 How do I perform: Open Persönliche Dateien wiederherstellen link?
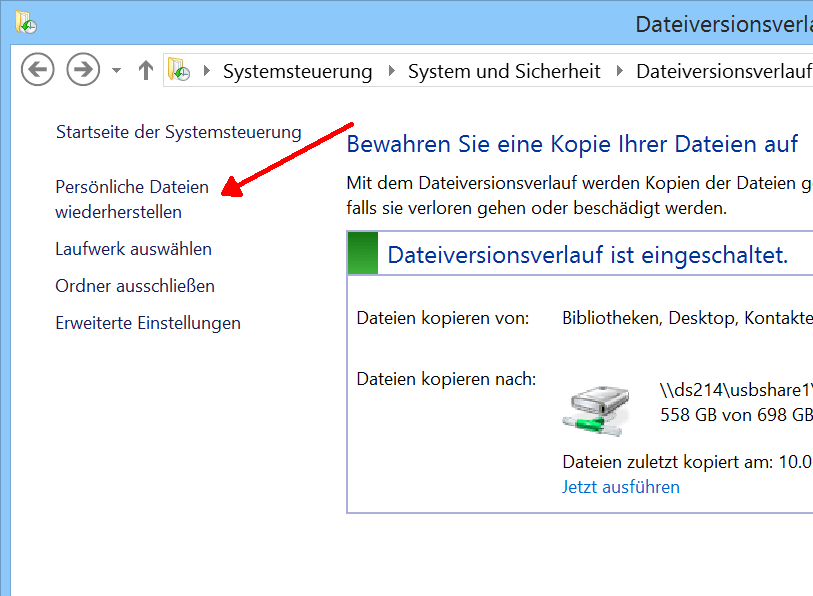coord(132,199)
